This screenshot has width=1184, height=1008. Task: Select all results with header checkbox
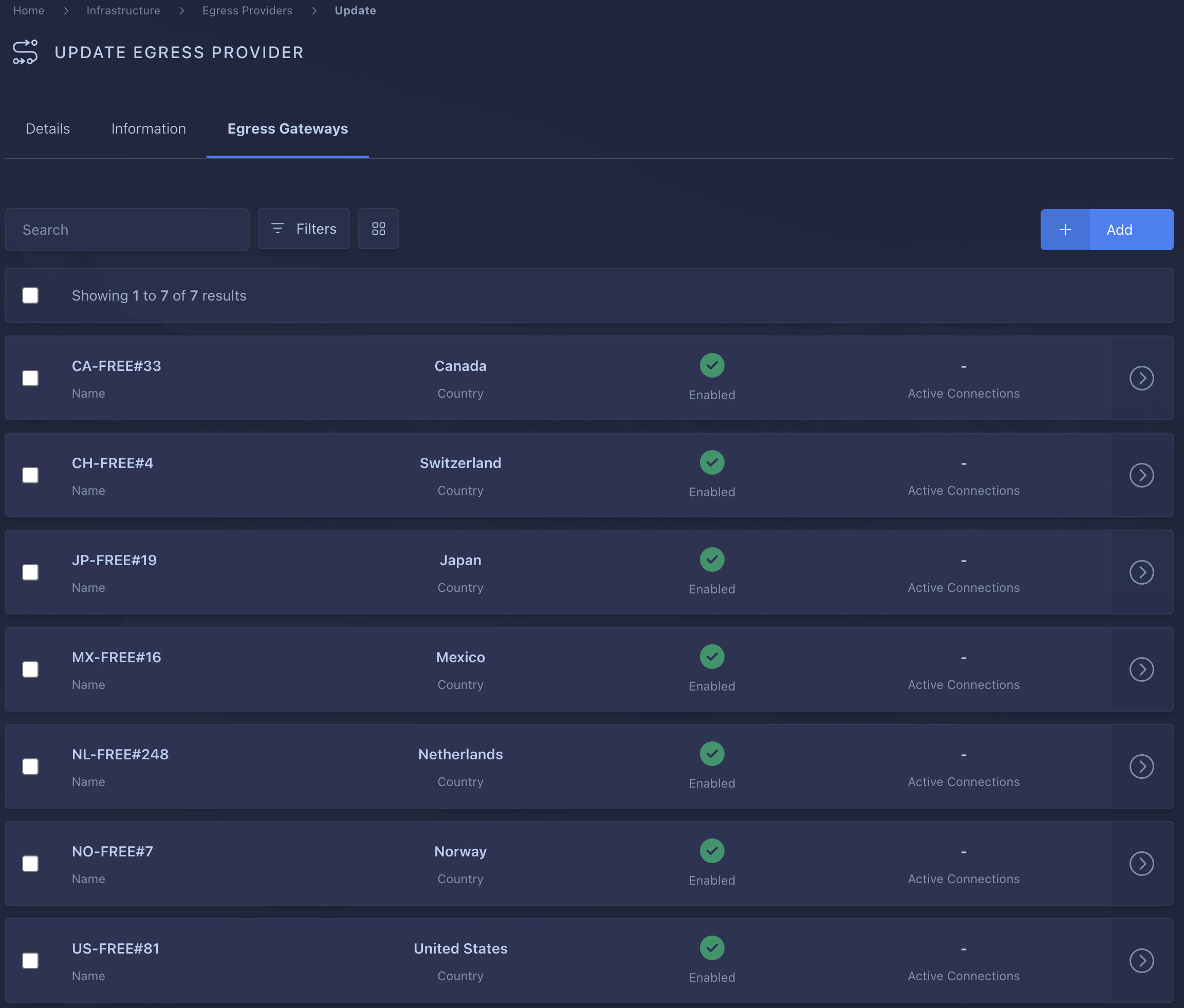pos(30,295)
